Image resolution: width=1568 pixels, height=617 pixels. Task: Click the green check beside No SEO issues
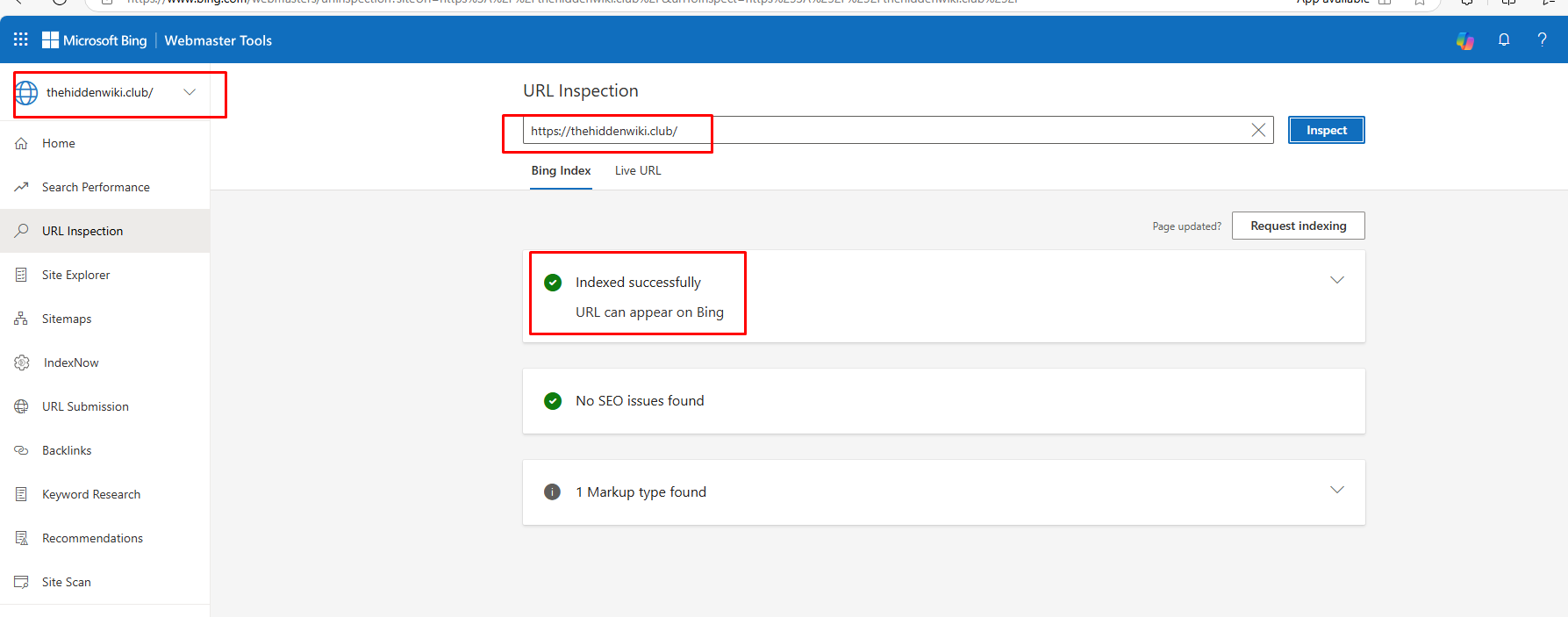pyautogui.click(x=553, y=401)
